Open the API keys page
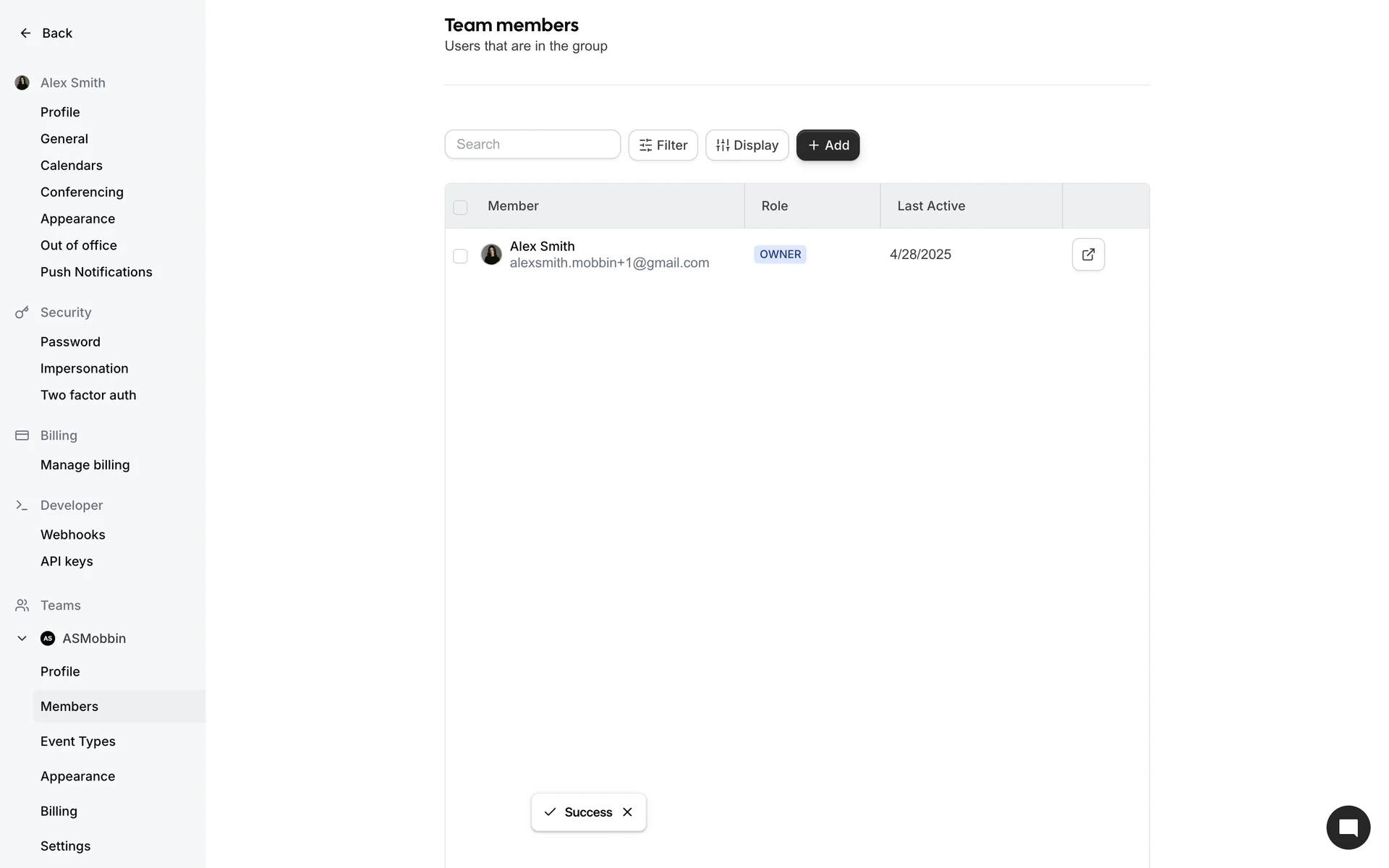 pyautogui.click(x=67, y=561)
